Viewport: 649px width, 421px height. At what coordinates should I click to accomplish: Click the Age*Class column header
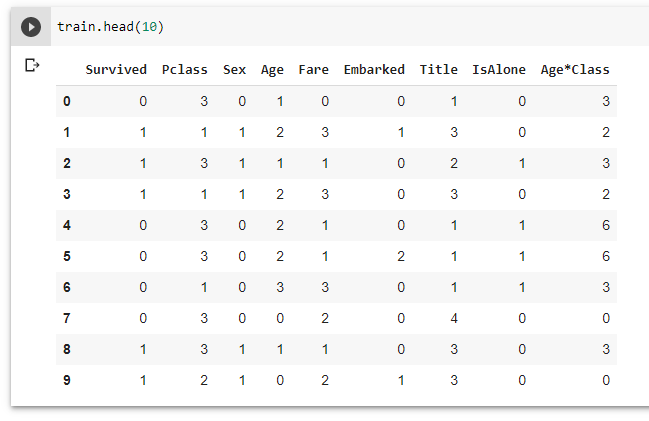[575, 70]
